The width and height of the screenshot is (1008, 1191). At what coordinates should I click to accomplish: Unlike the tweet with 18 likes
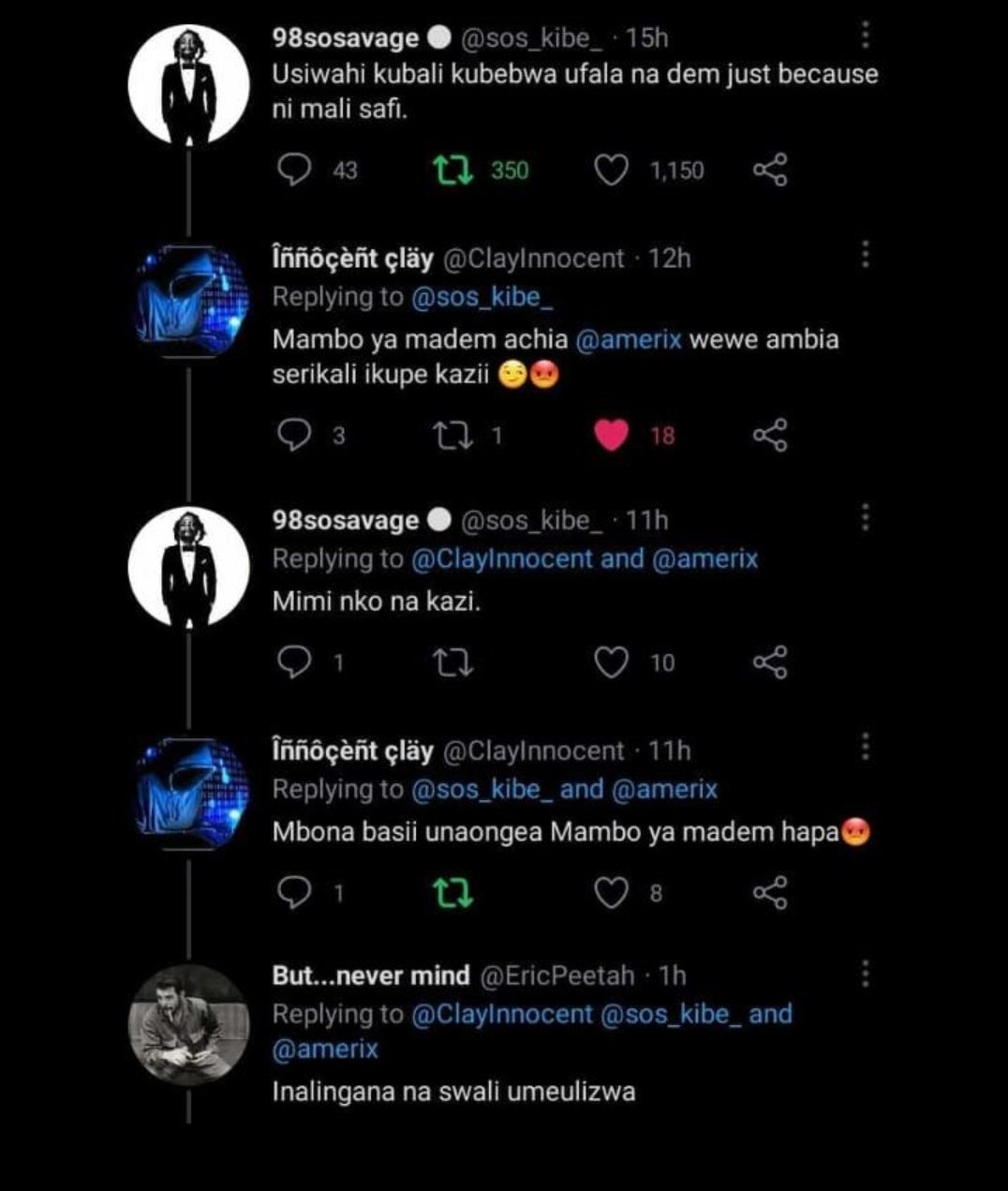pyautogui.click(x=612, y=435)
